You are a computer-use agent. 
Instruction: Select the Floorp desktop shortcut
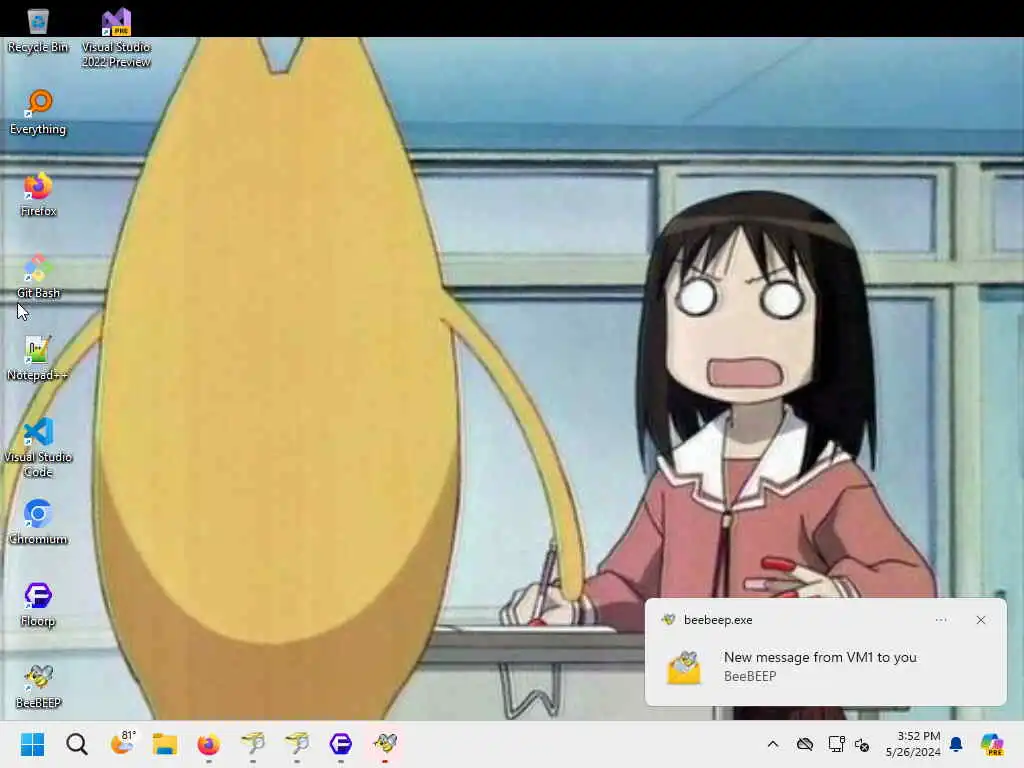[x=38, y=605]
